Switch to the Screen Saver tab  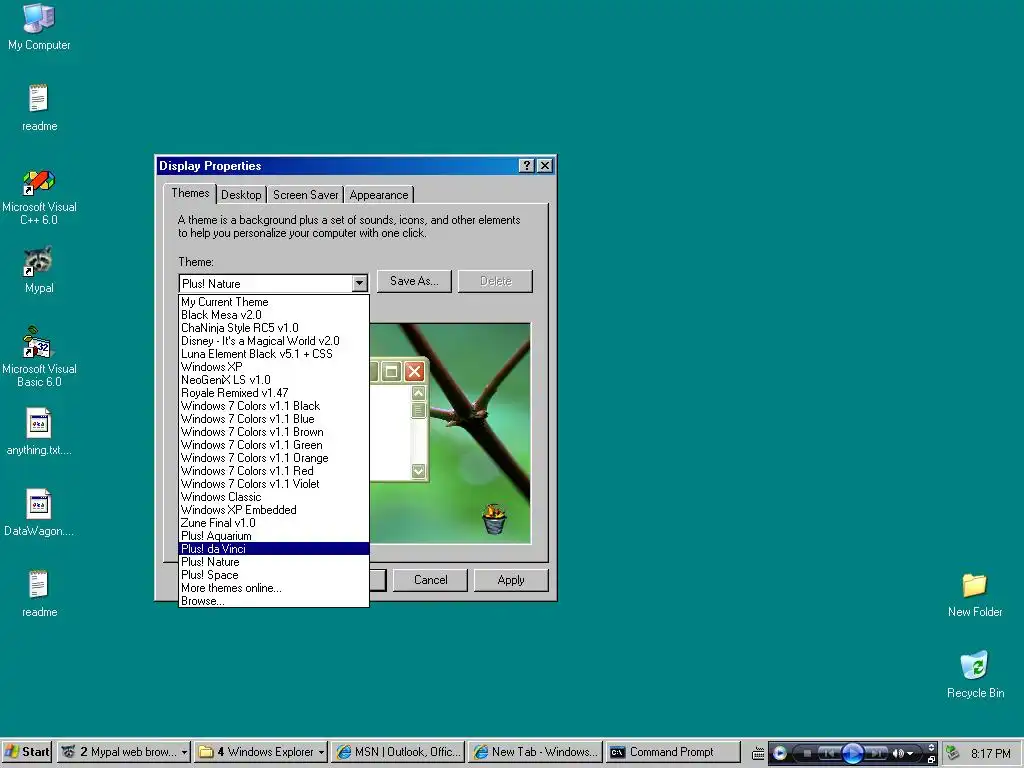point(306,195)
